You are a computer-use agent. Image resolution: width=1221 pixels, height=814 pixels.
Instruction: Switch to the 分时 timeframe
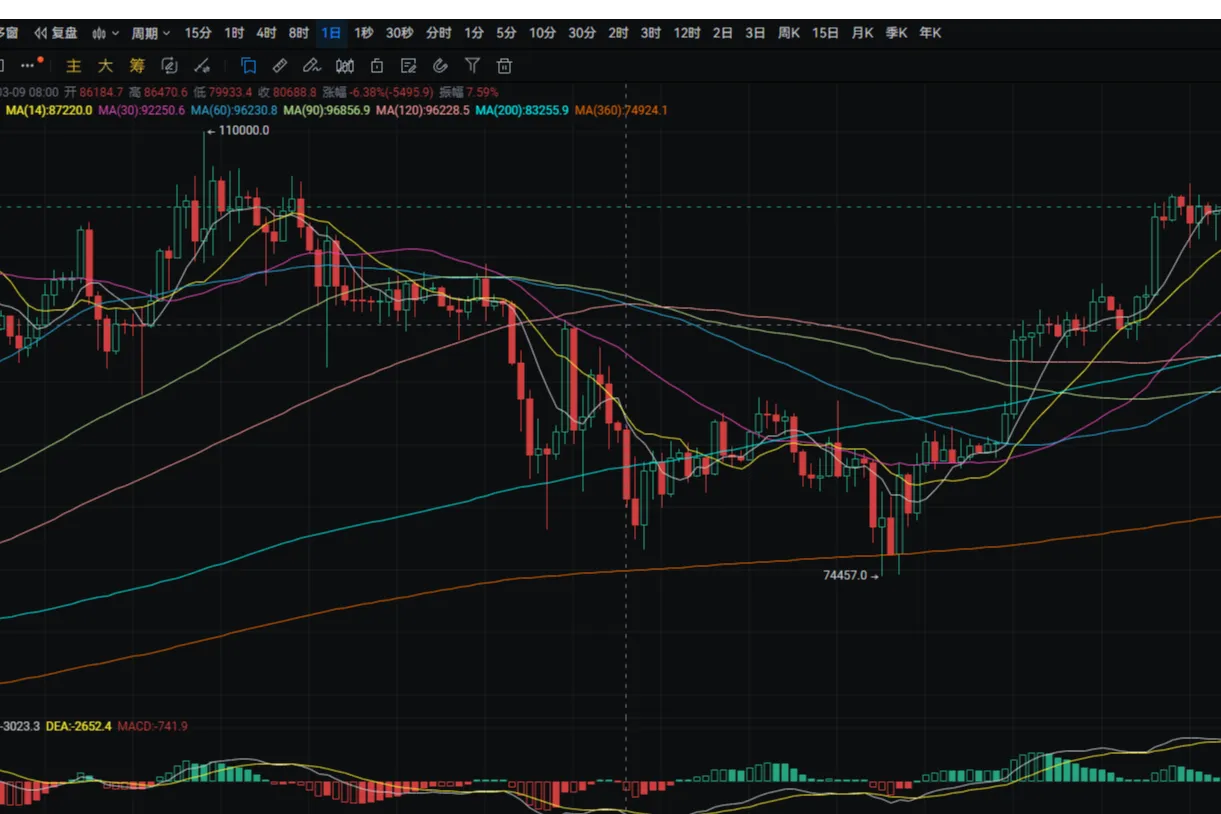tap(439, 33)
